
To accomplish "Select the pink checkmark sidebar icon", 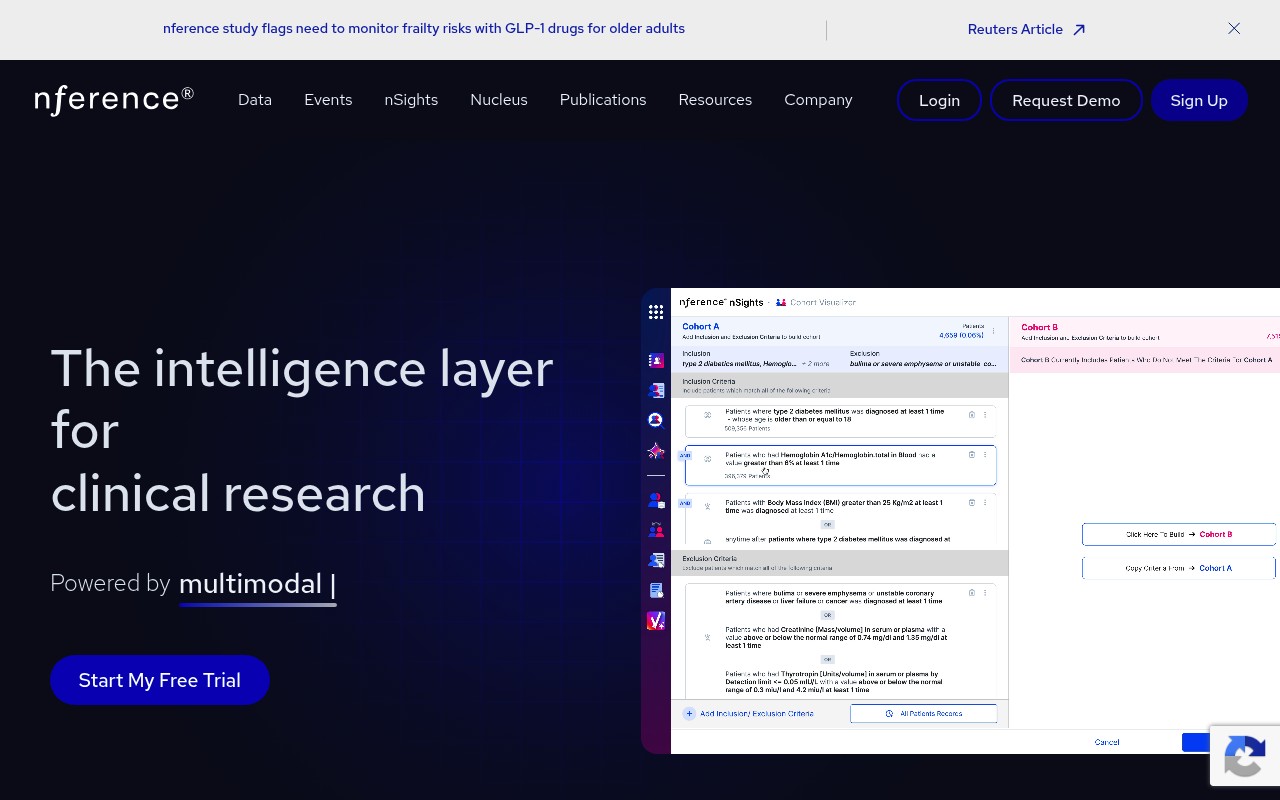I will pyautogui.click(x=656, y=621).
